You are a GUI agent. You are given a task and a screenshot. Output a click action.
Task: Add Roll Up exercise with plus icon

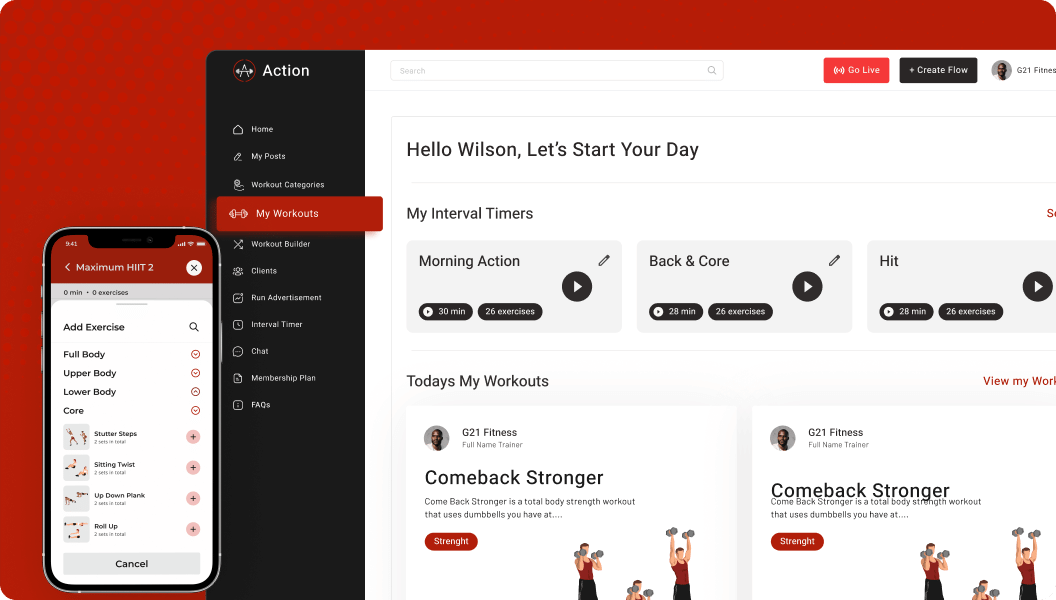pos(193,529)
